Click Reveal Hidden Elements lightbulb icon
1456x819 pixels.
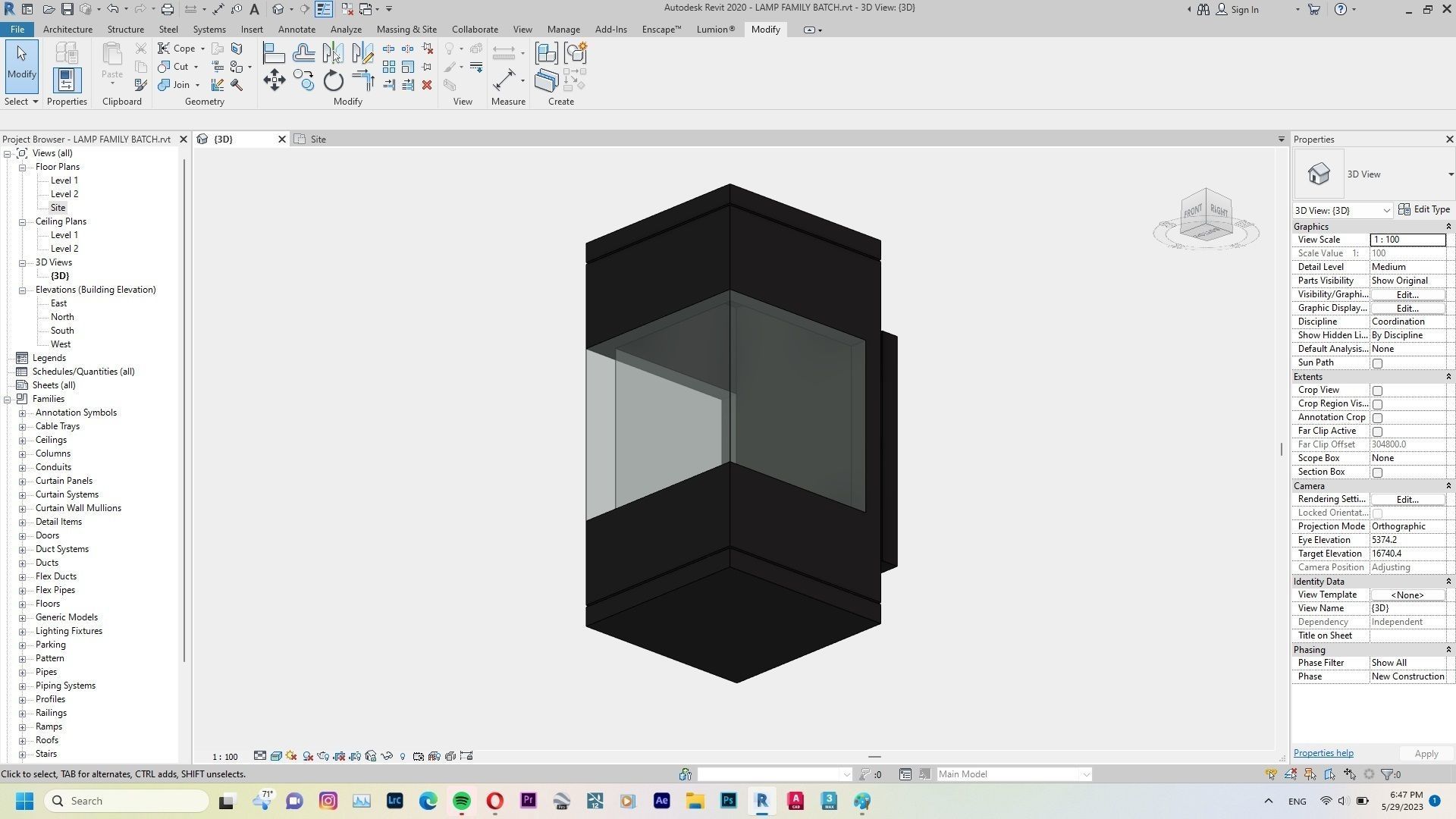tap(403, 756)
